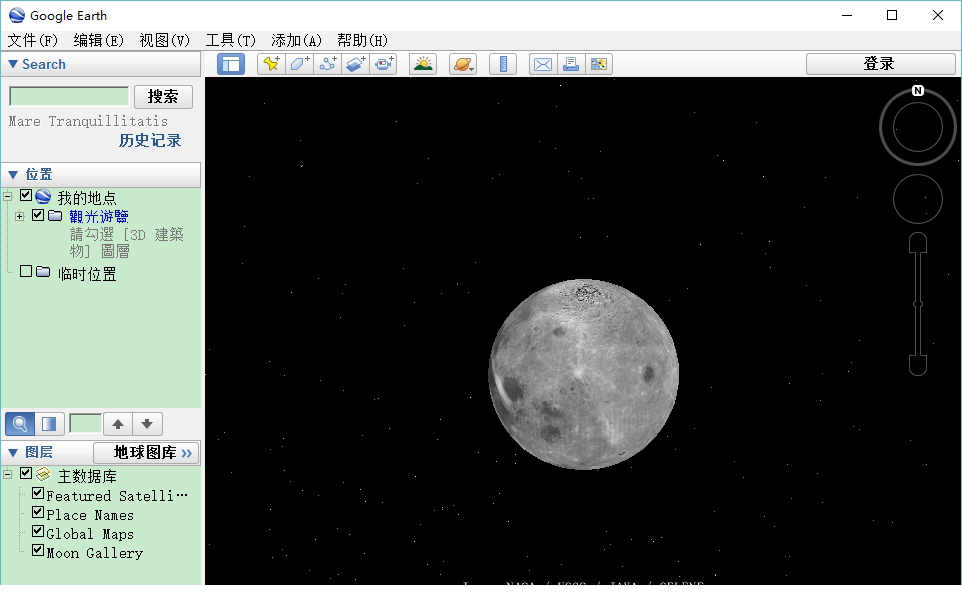Open the planet switcher icon
This screenshot has width=962, height=608.
click(x=463, y=64)
